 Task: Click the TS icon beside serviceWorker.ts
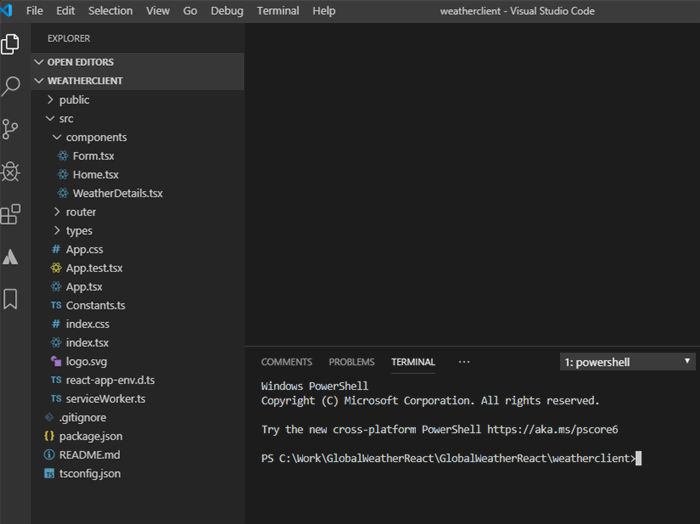pos(56,399)
